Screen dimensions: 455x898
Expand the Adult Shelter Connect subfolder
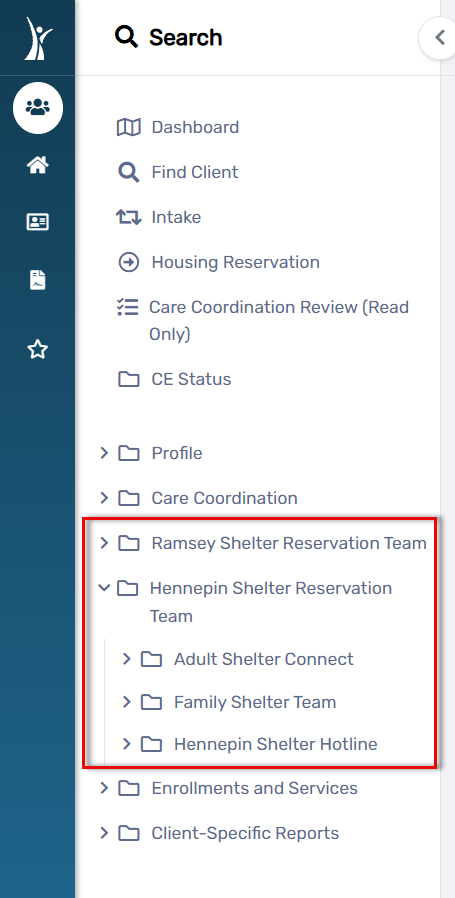tap(127, 659)
